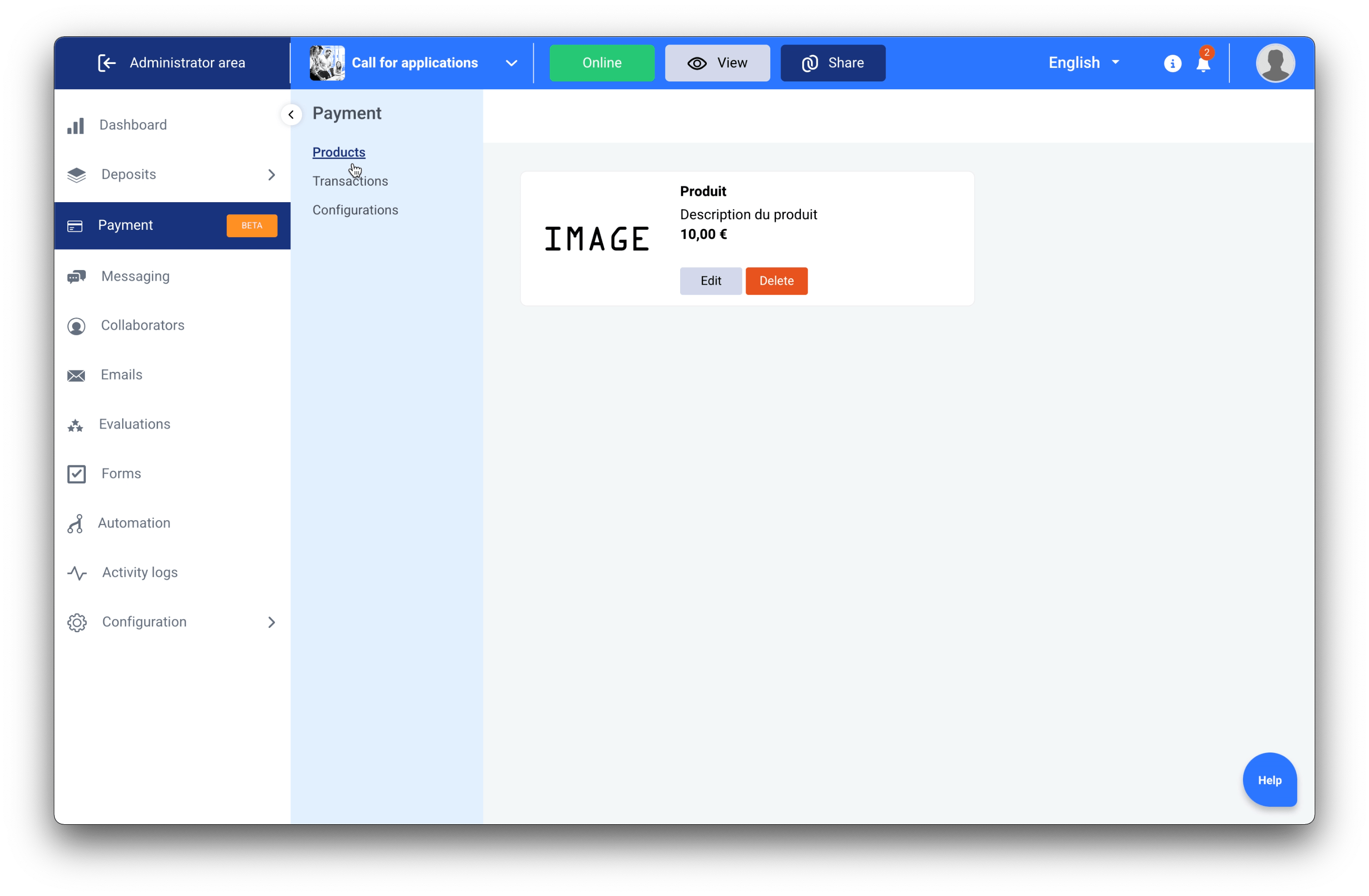
Task: Open the Dashboard bar chart icon
Action: [76, 126]
